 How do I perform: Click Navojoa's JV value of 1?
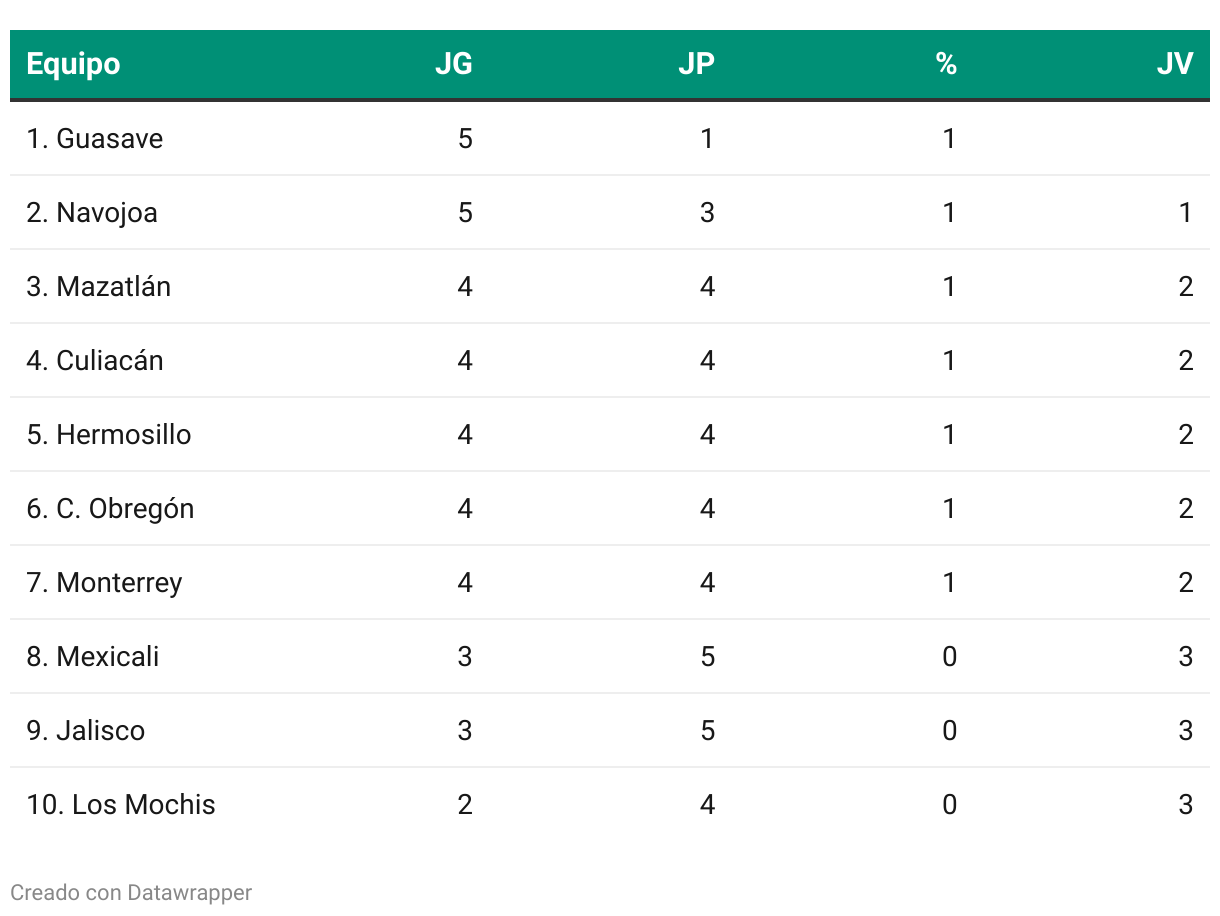(1186, 213)
